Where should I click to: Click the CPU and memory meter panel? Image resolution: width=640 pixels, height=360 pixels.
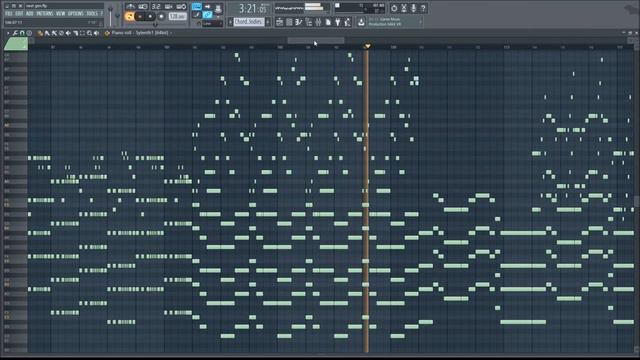(359, 8)
